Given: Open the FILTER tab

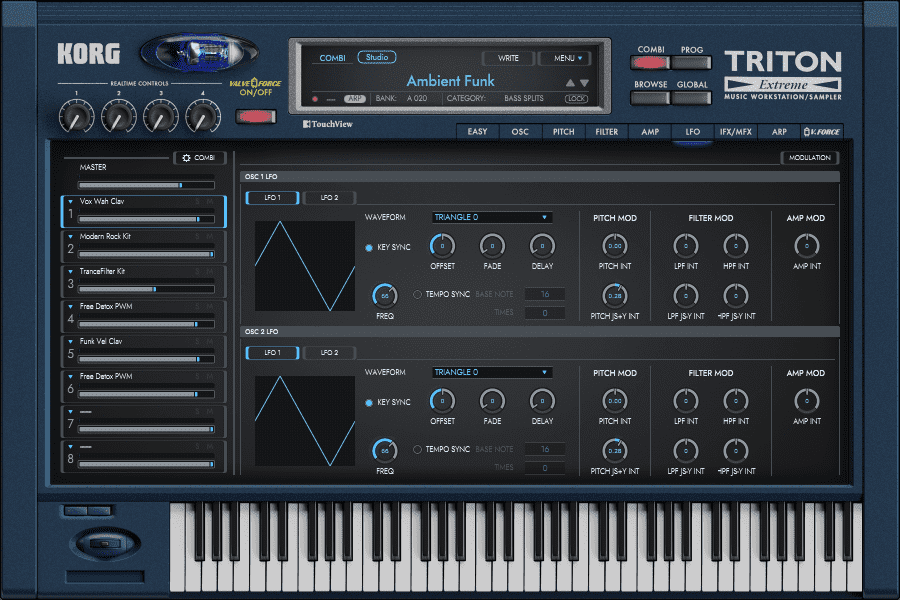Looking at the screenshot, I should (607, 132).
